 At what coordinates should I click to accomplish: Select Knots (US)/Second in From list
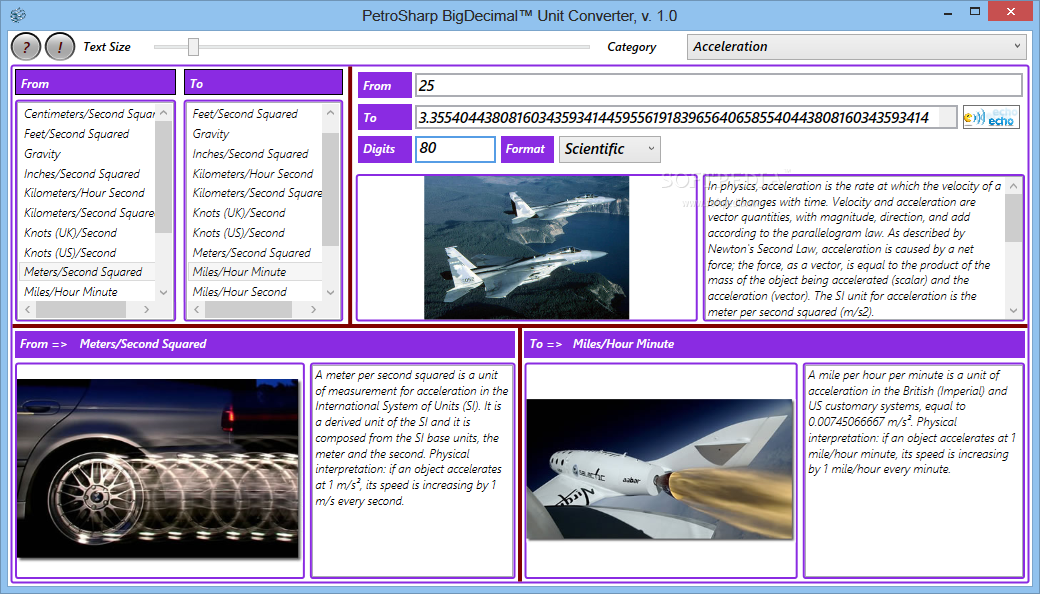88,253
